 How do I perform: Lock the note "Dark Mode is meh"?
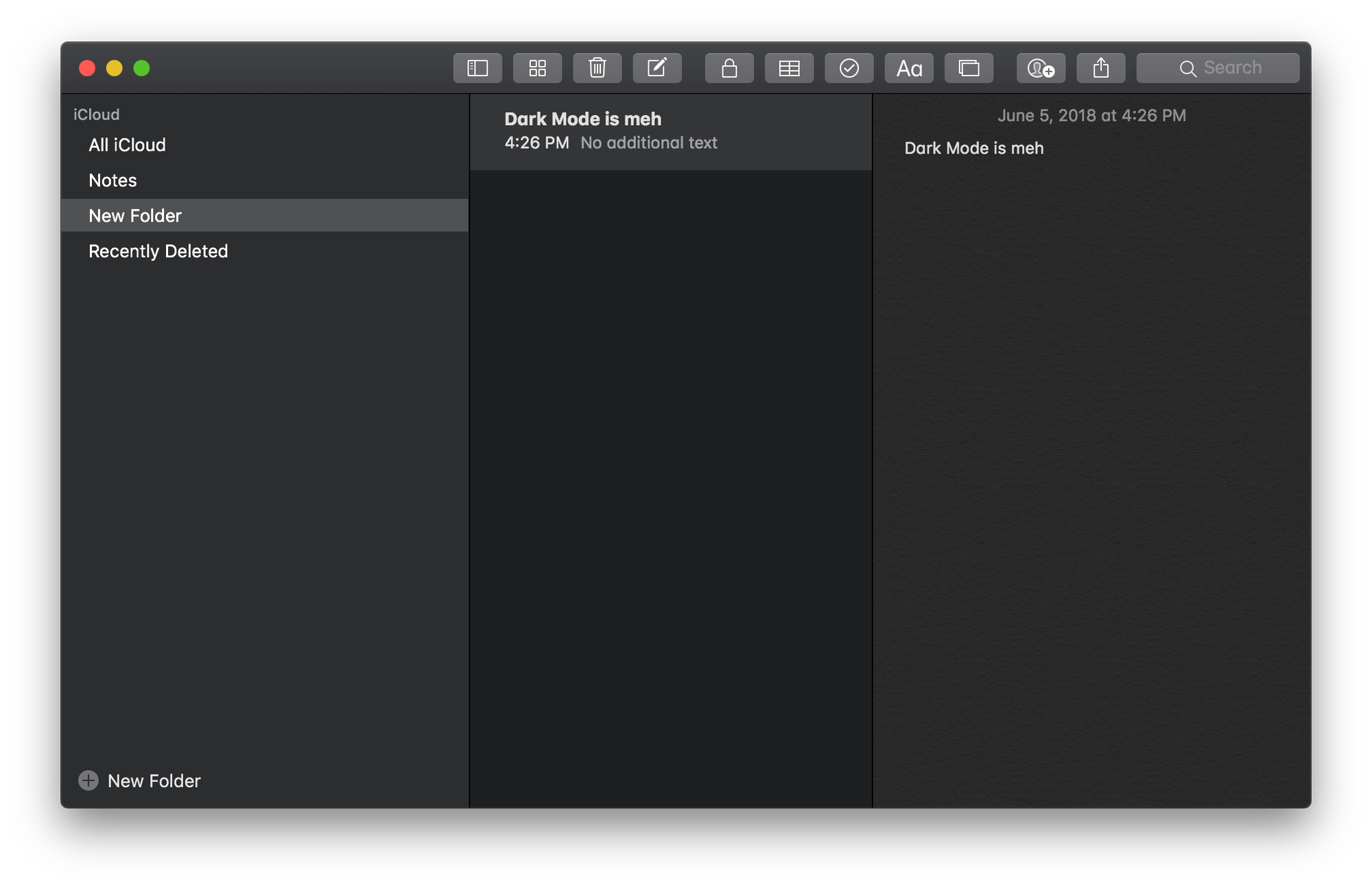pos(729,67)
